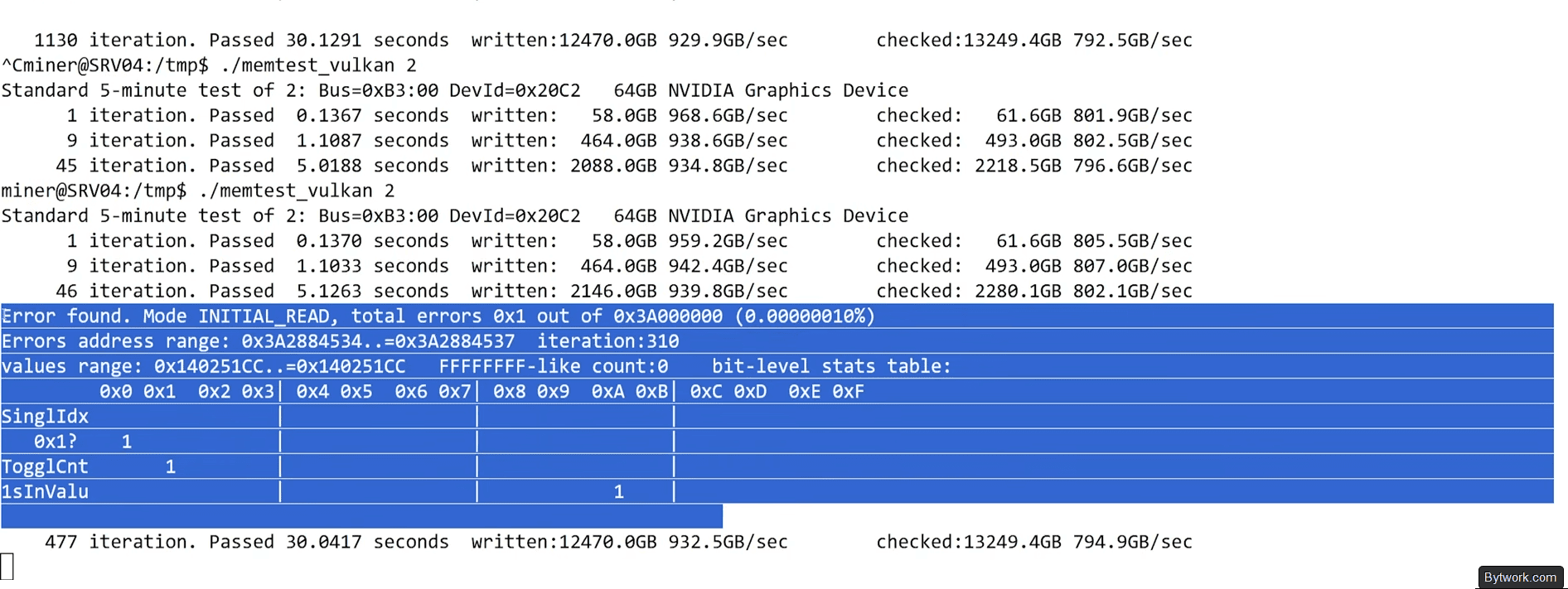Click the '^Cminer@SRV04:/tmp$ ./memtest_vulkan 2' command
The height and width of the screenshot is (589, 1568).
(x=209, y=65)
